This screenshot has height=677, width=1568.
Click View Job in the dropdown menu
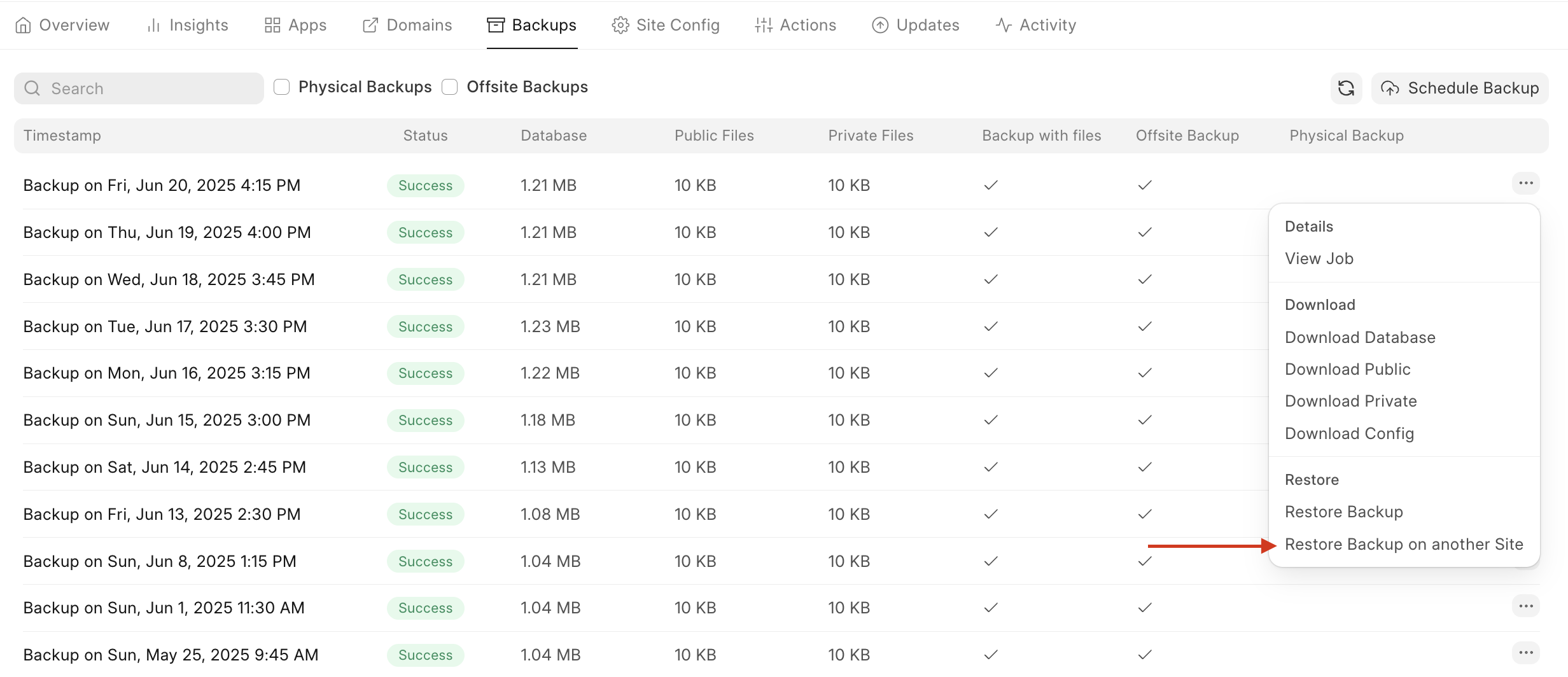pos(1319,259)
